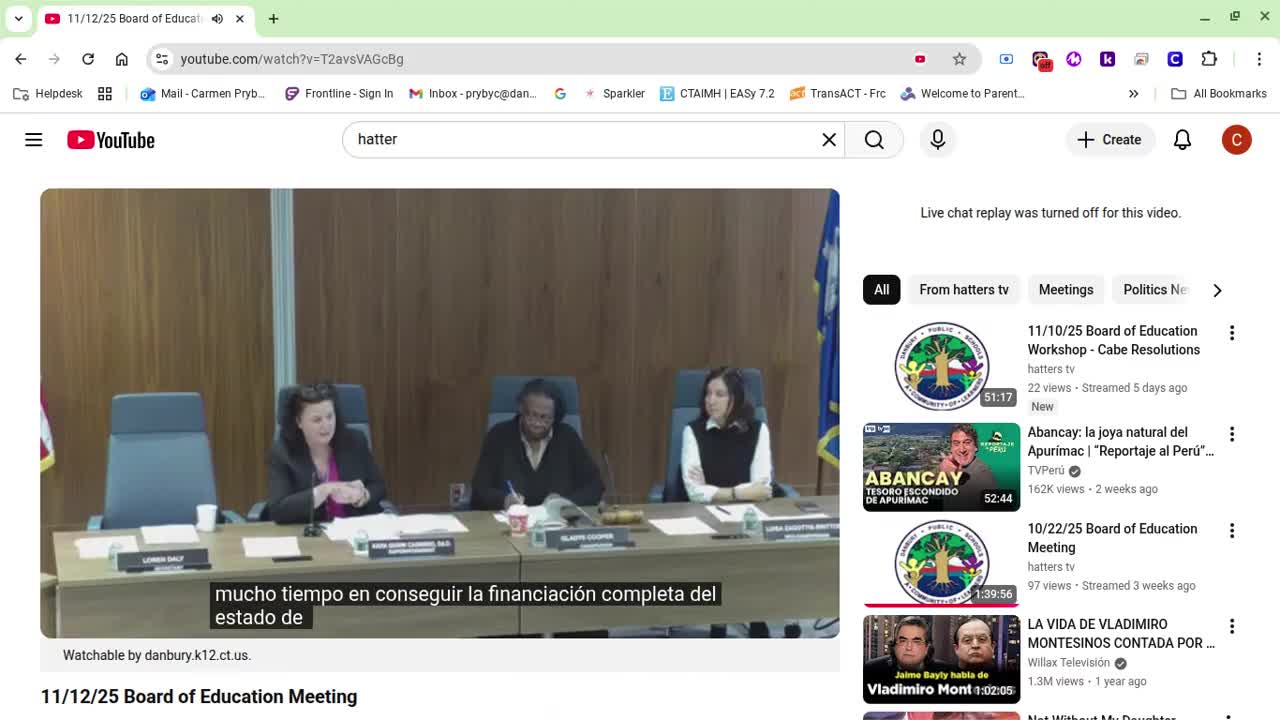Select the Meetings filter chip
Image resolution: width=1280 pixels, height=720 pixels.
[x=1066, y=289]
